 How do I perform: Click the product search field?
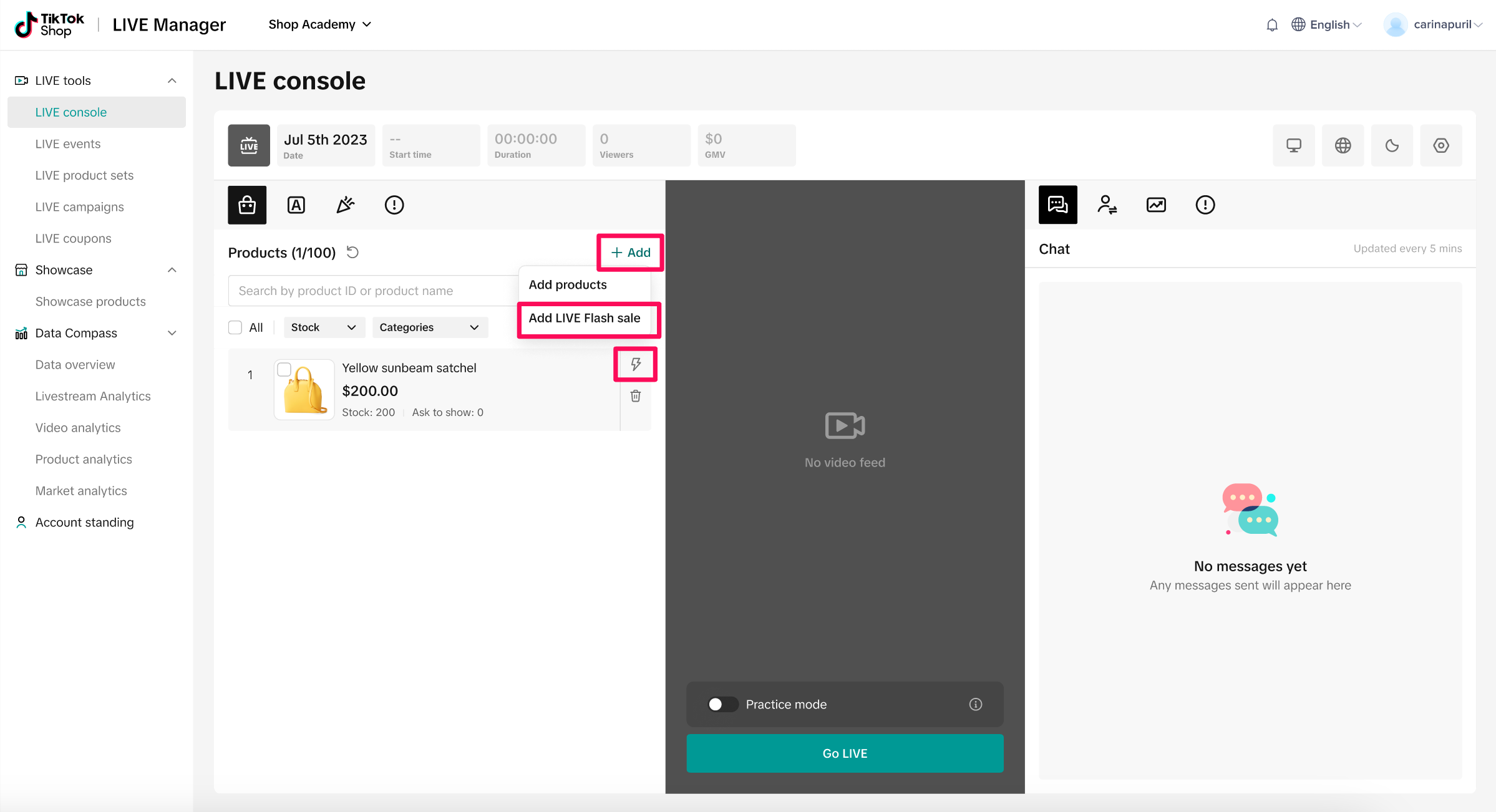(x=372, y=291)
